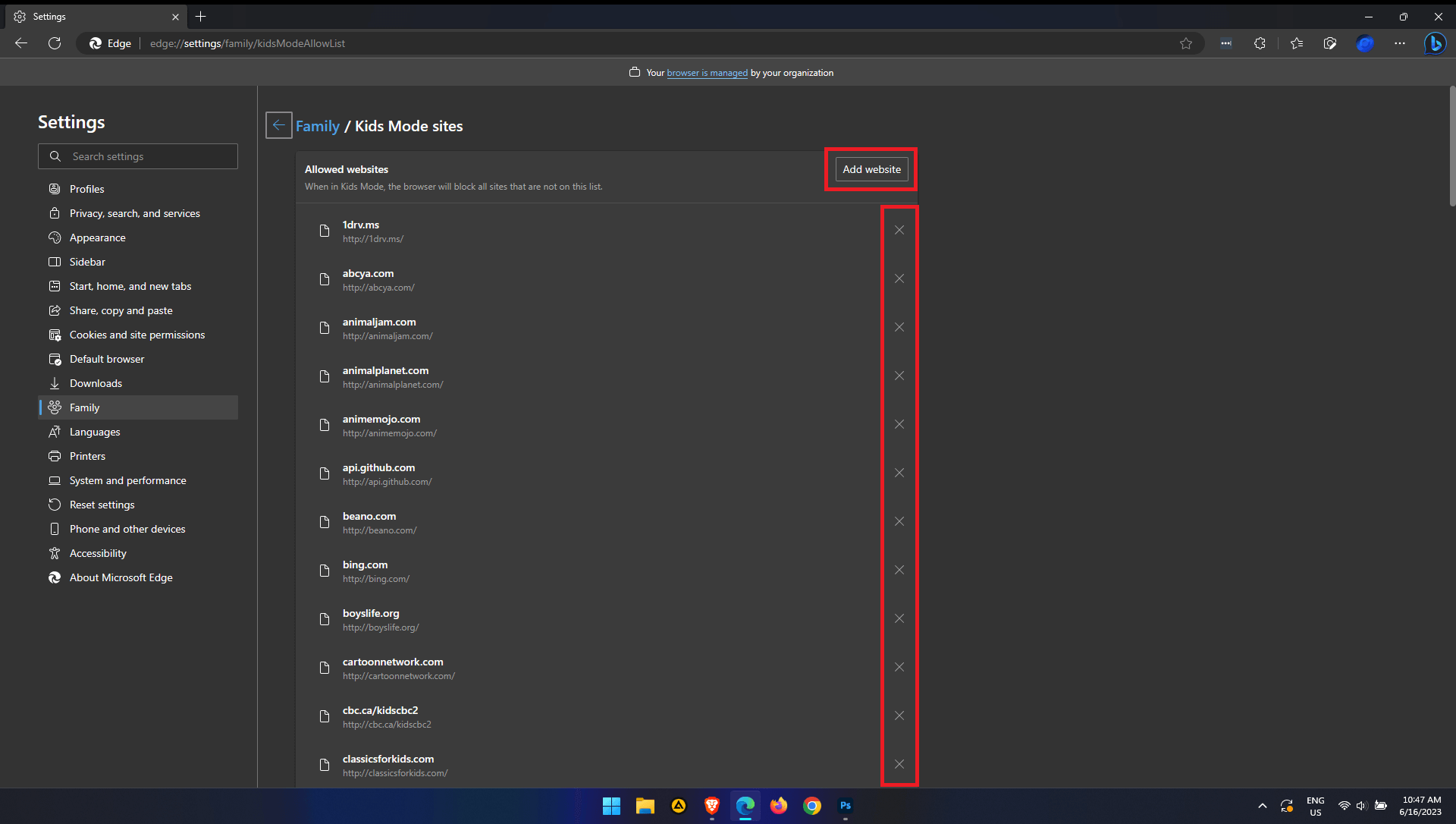1456x824 pixels.
Task: Go to Appearance settings
Action: click(138, 237)
